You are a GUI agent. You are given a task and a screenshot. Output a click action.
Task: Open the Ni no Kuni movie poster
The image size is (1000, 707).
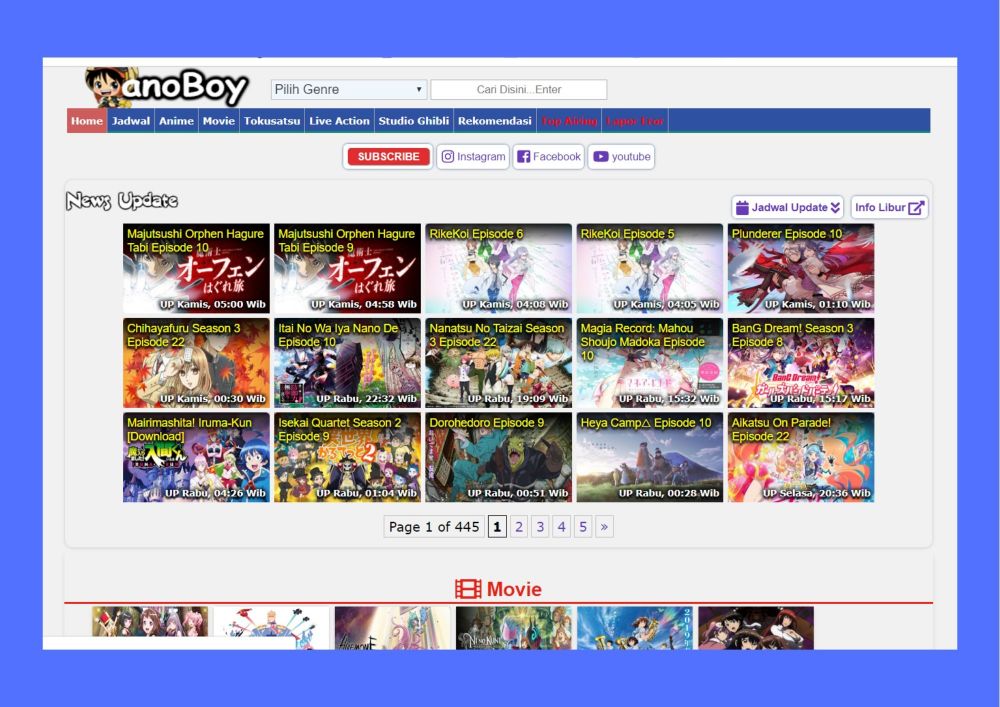click(513, 628)
